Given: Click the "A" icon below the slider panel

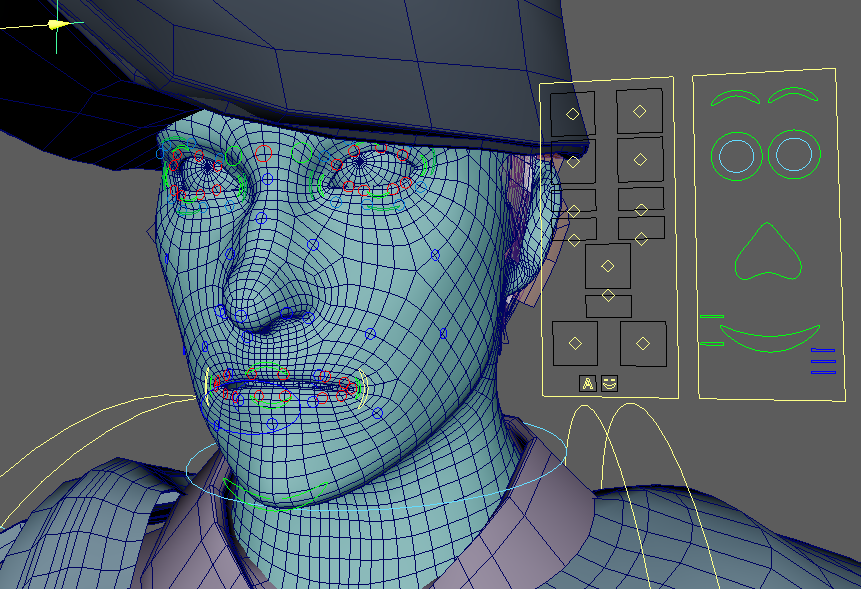Looking at the screenshot, I should tap(588, 382).
